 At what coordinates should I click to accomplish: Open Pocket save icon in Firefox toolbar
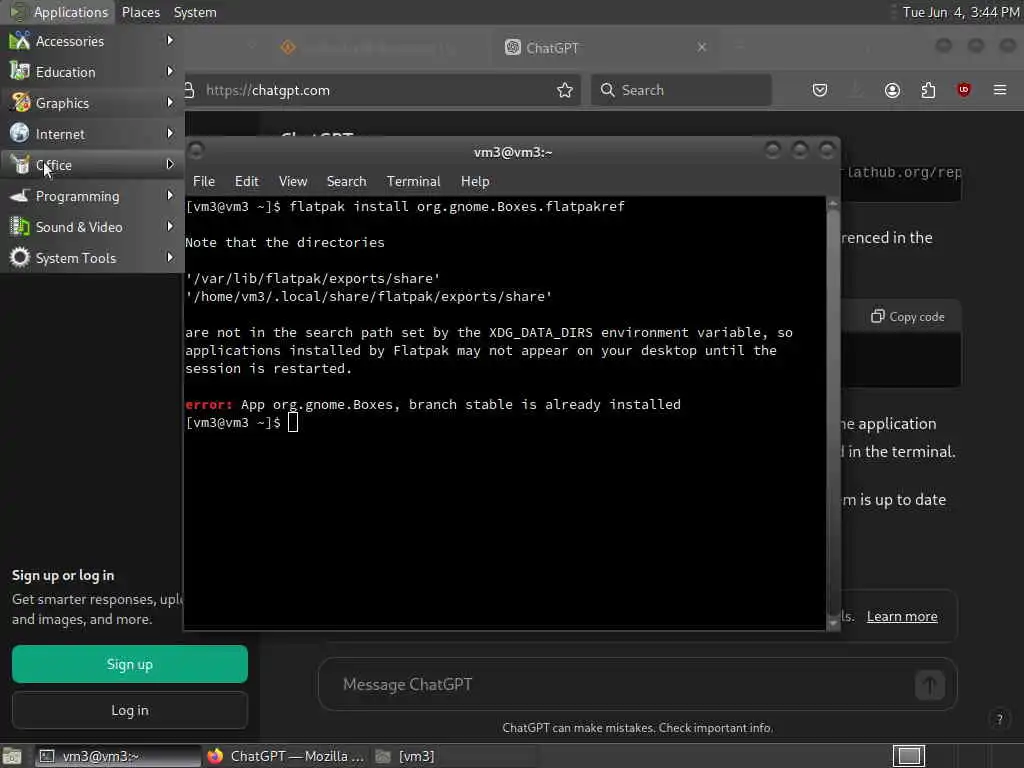click(x=820, y=90)
